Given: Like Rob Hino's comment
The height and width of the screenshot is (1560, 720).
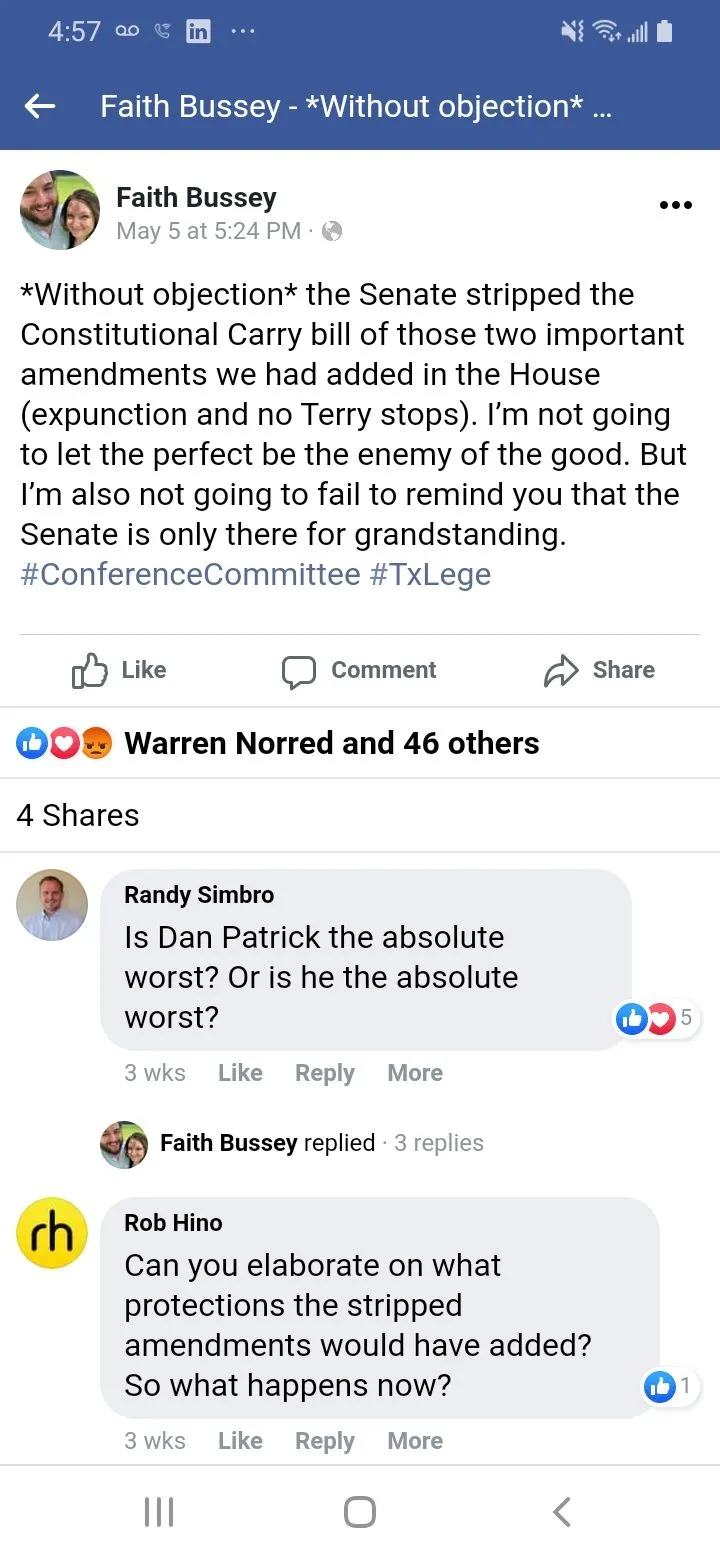Looking at the screenshot, I should pyautogui.click(x=240, y=1441).
